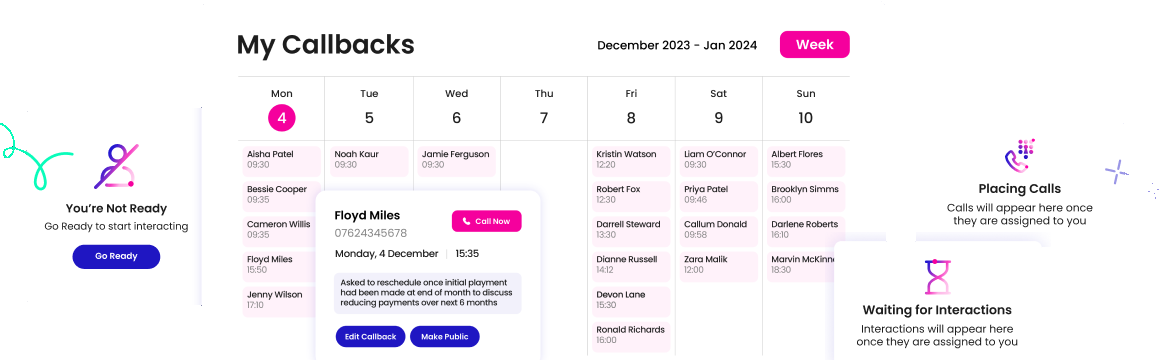The image size is (1159, 360).
Task: Click the Placing Calls phone keypad icon
Action: coord(1019,155)
